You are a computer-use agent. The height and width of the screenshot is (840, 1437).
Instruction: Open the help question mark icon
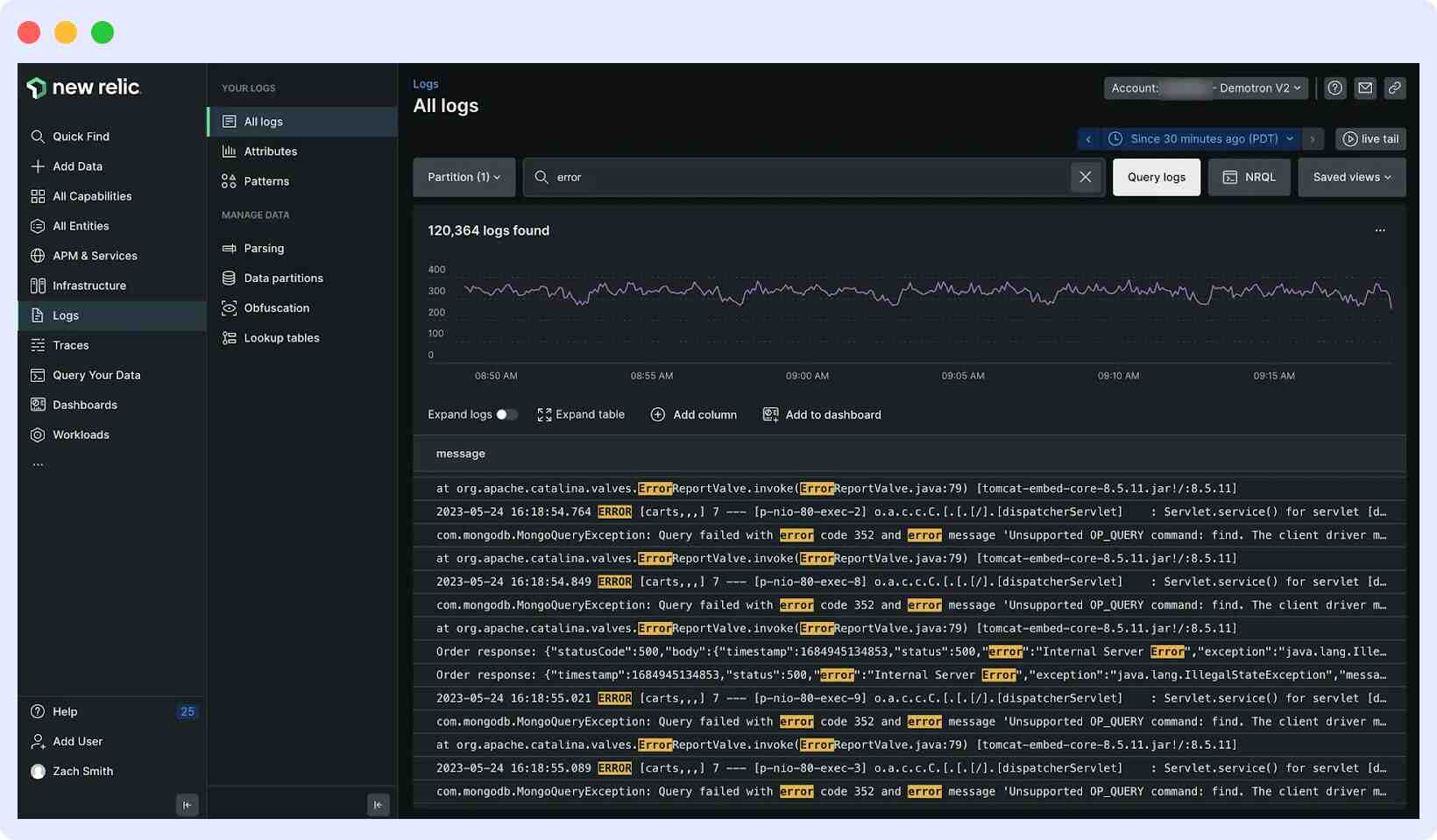(1334, 88)
